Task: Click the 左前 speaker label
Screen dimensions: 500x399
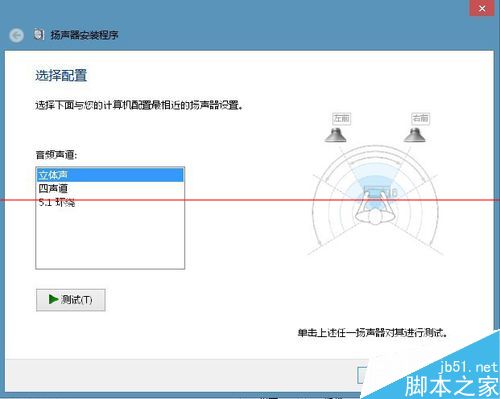Action: tap(341, 118)
